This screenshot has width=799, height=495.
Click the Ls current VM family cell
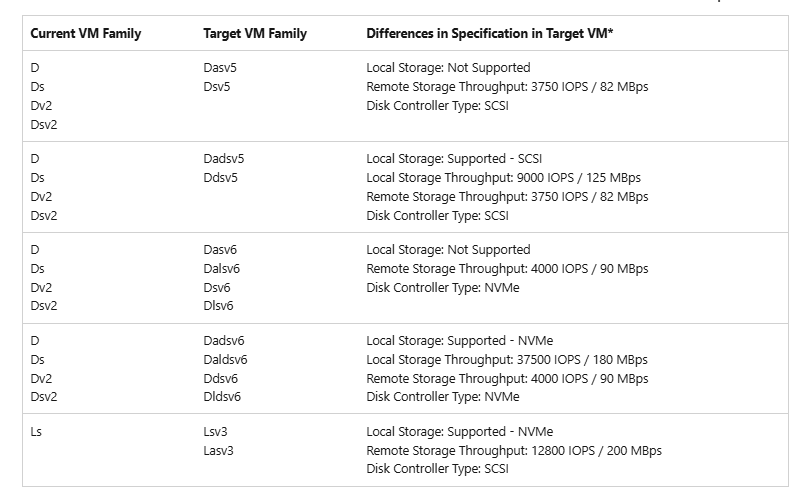pyautogui.click(x=36, y=432)
